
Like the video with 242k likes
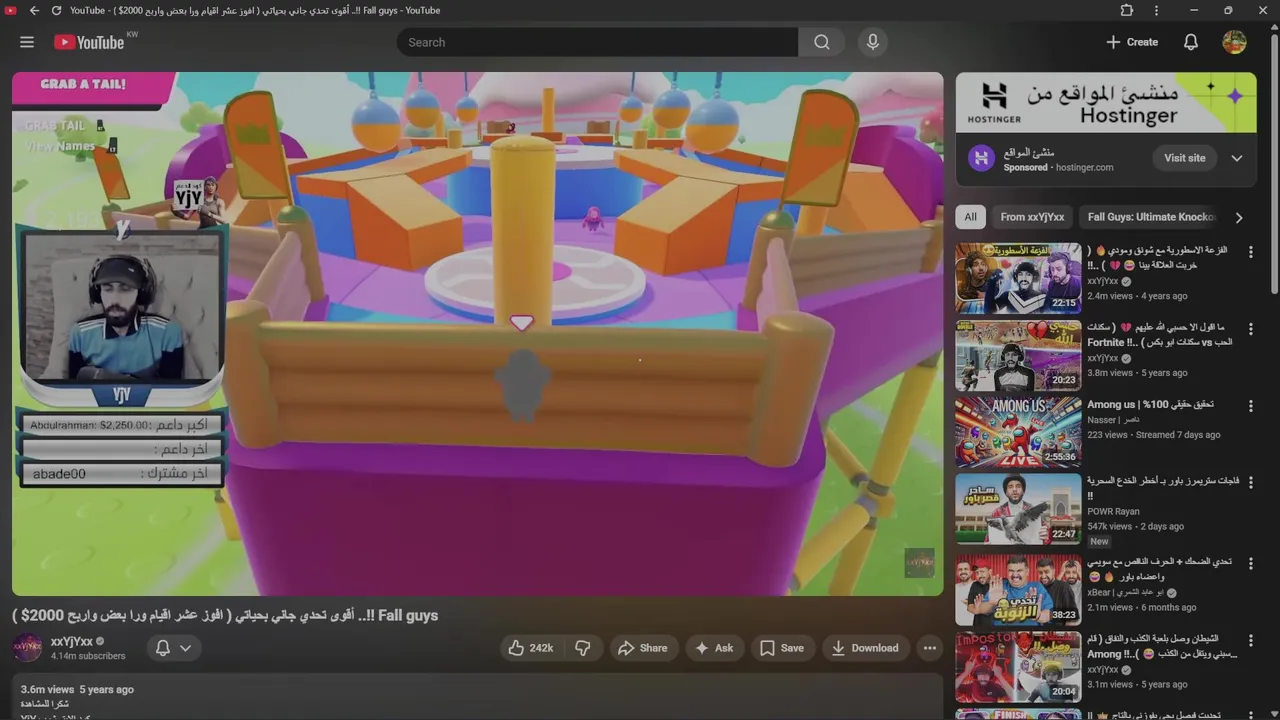[531, 648]
